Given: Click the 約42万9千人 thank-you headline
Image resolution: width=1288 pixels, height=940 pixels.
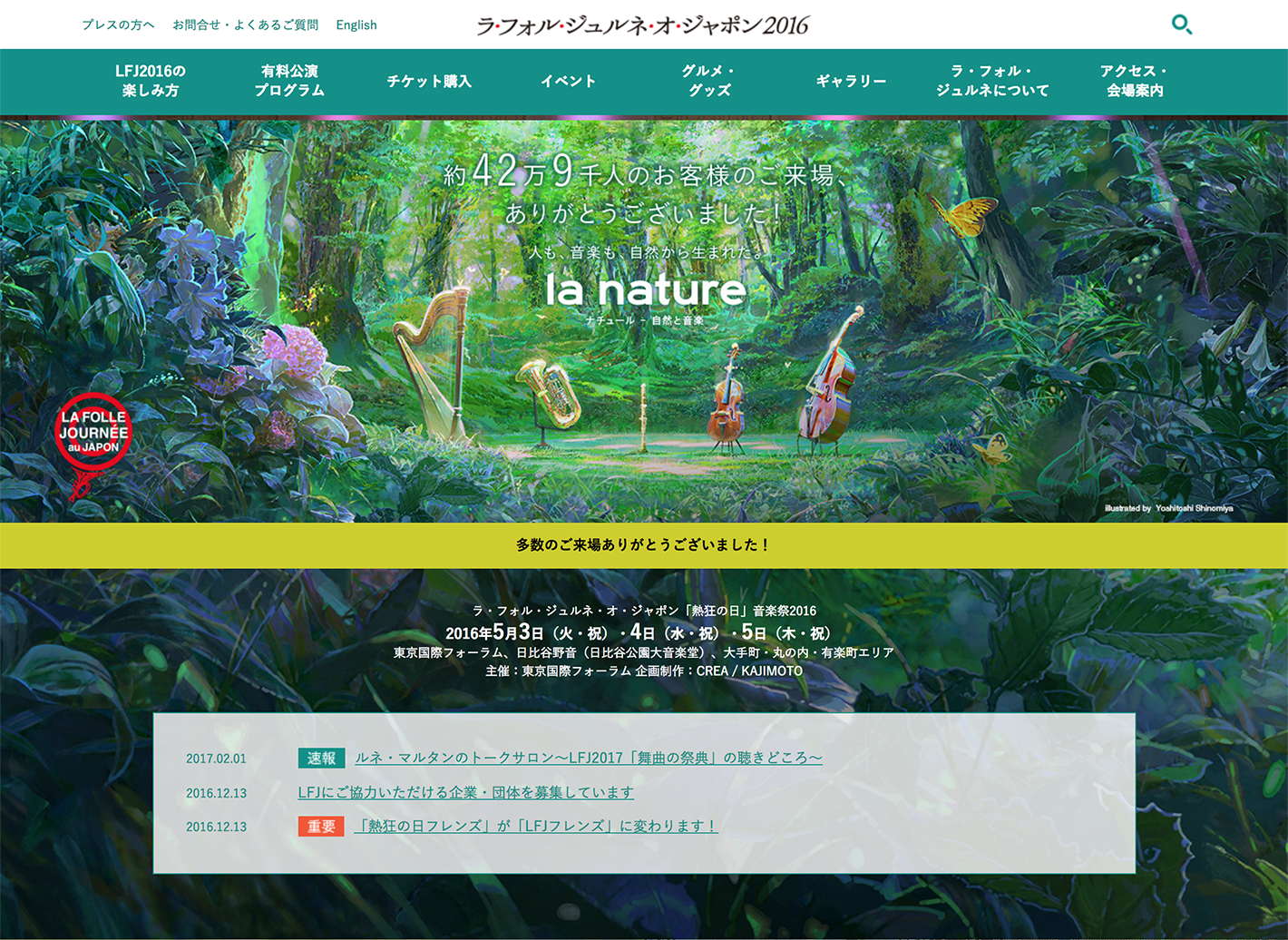Looking at the screenshot, I should [x=645, y=189].
